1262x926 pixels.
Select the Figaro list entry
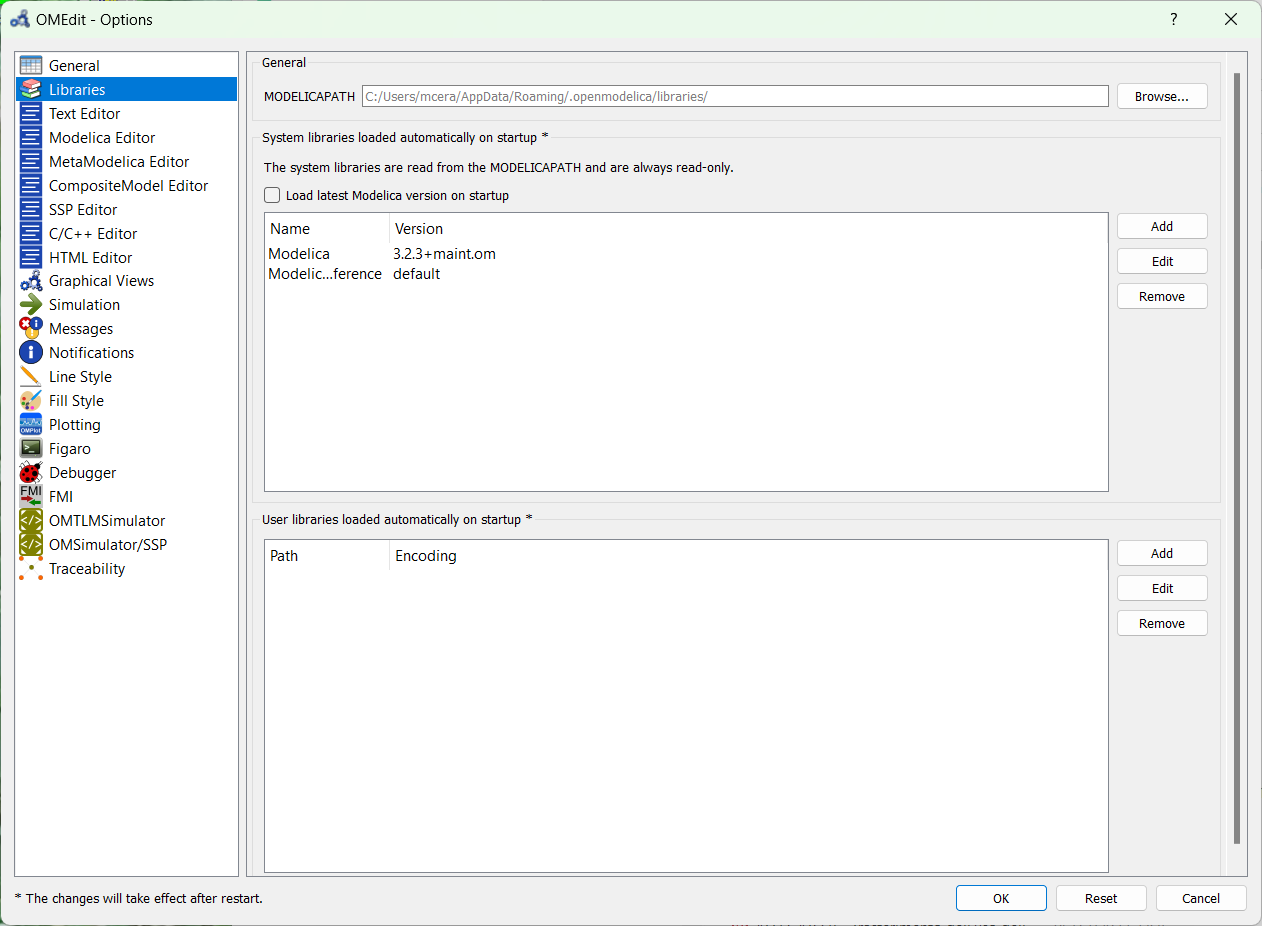point(127,449)
